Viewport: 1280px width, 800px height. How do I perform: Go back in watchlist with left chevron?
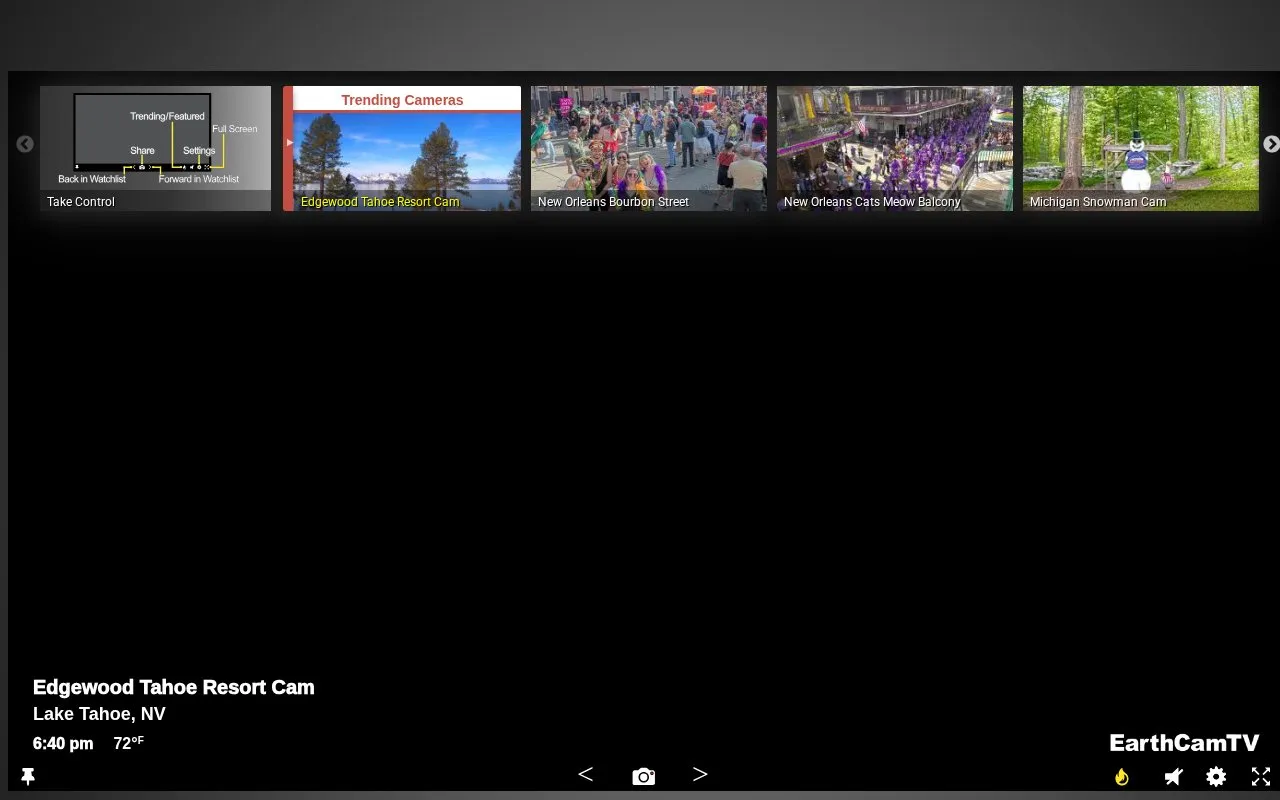pos(586,774)
